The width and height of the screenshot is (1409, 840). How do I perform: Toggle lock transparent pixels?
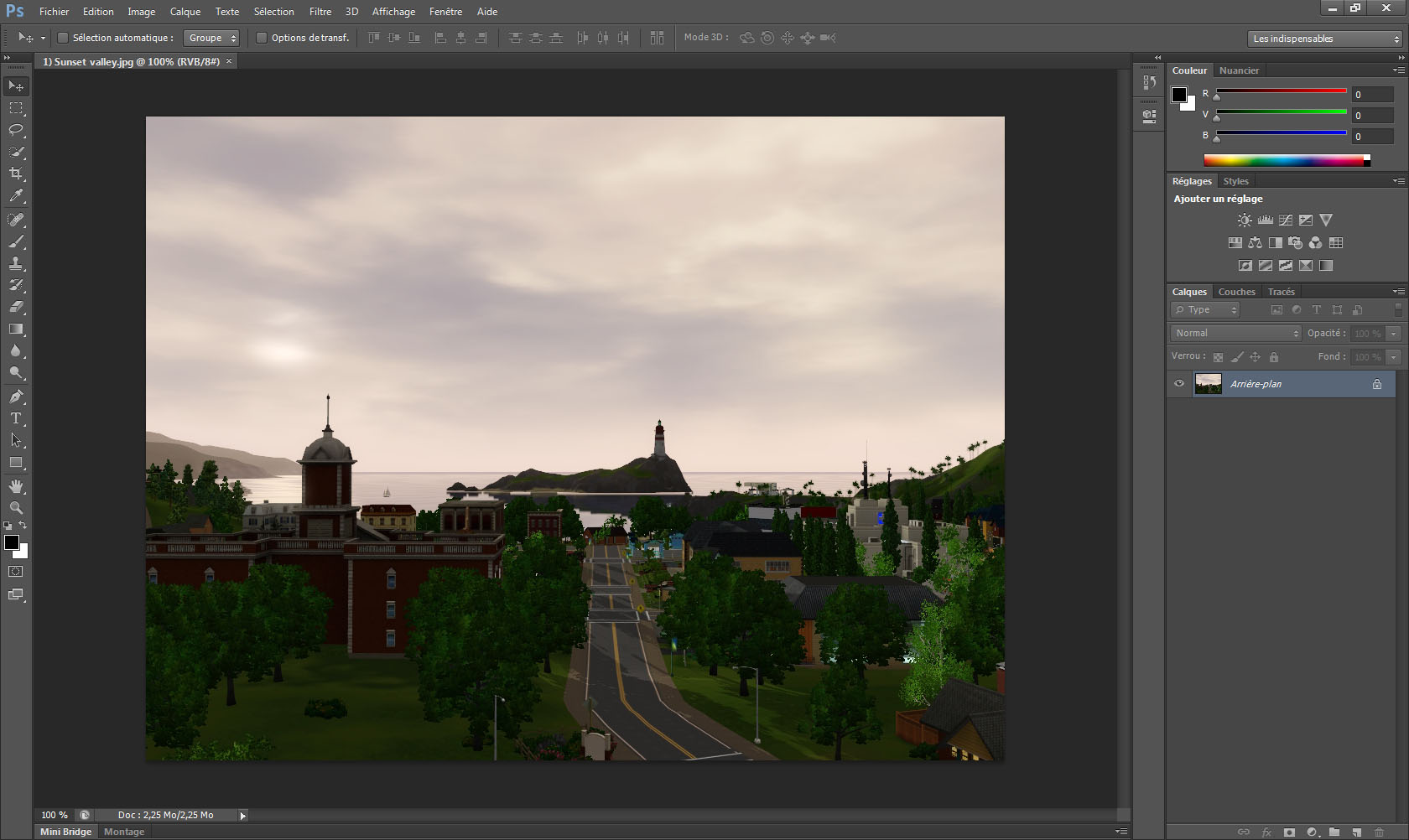pos(1218,357)
